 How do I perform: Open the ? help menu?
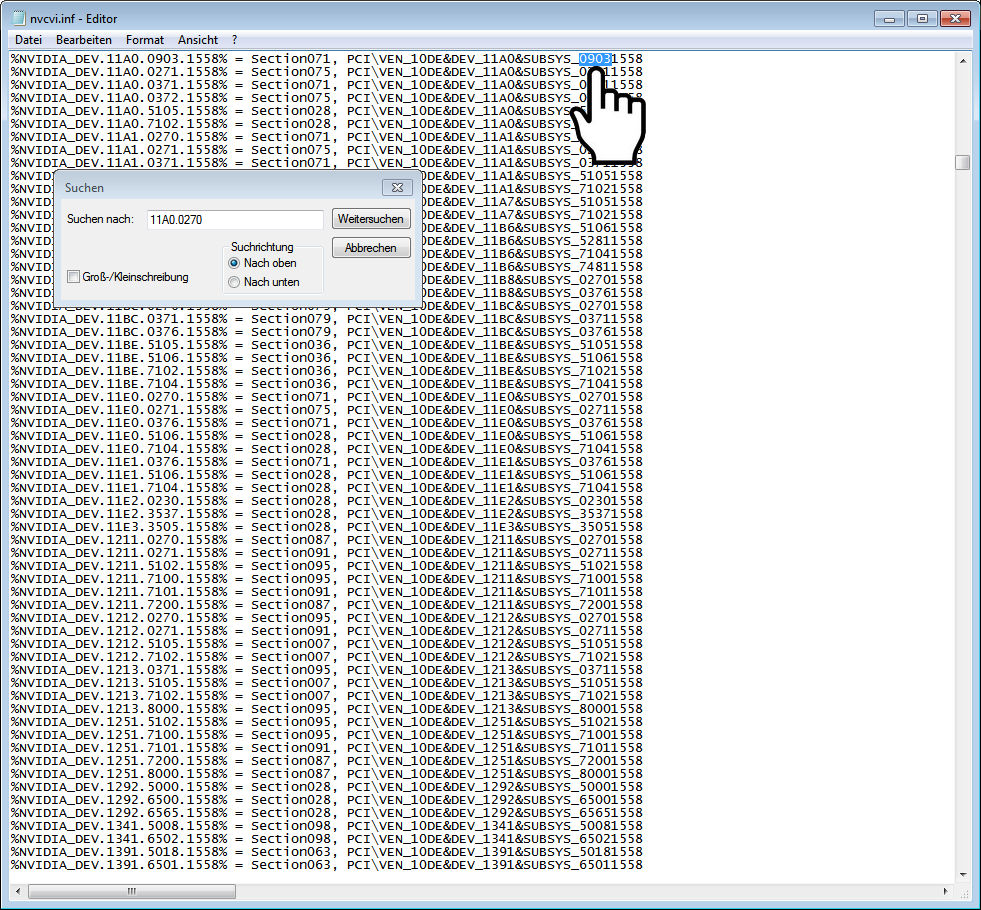(235, 39)
